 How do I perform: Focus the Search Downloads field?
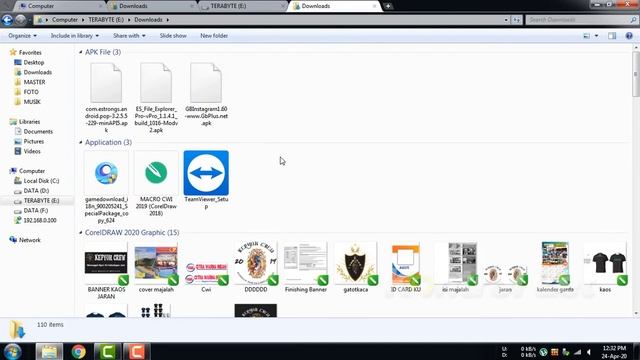point(582,20)
